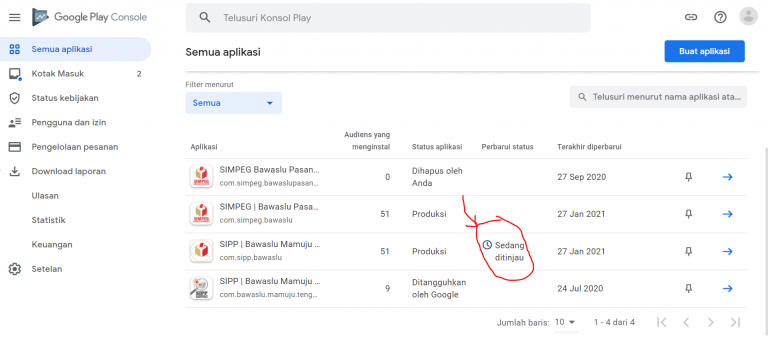The height and width of the screenshot is (363, 768).
Task: Open the help question mark icon
Action: point(720,17)
